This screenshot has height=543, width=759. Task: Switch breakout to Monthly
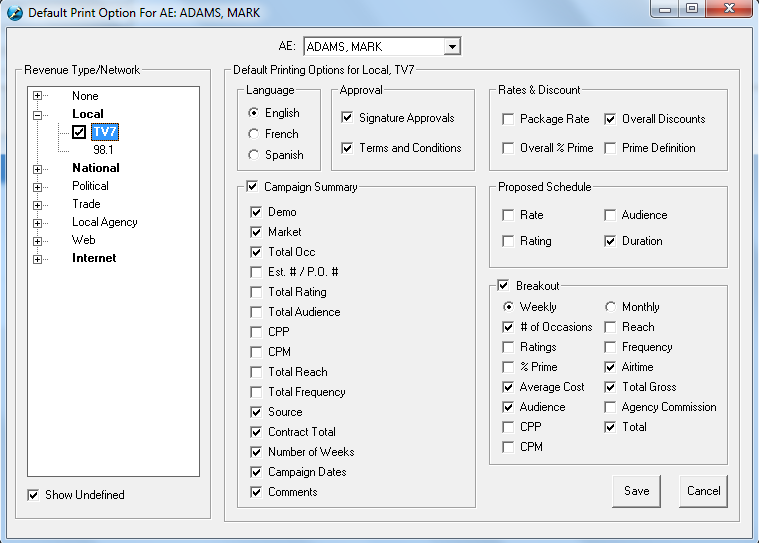click(611, 307)
